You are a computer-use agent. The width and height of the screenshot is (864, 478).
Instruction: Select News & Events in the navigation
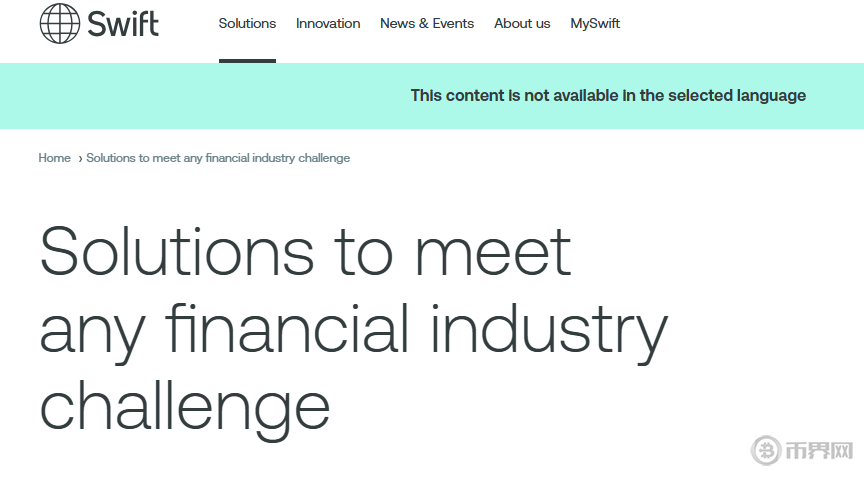pos(427,23)
